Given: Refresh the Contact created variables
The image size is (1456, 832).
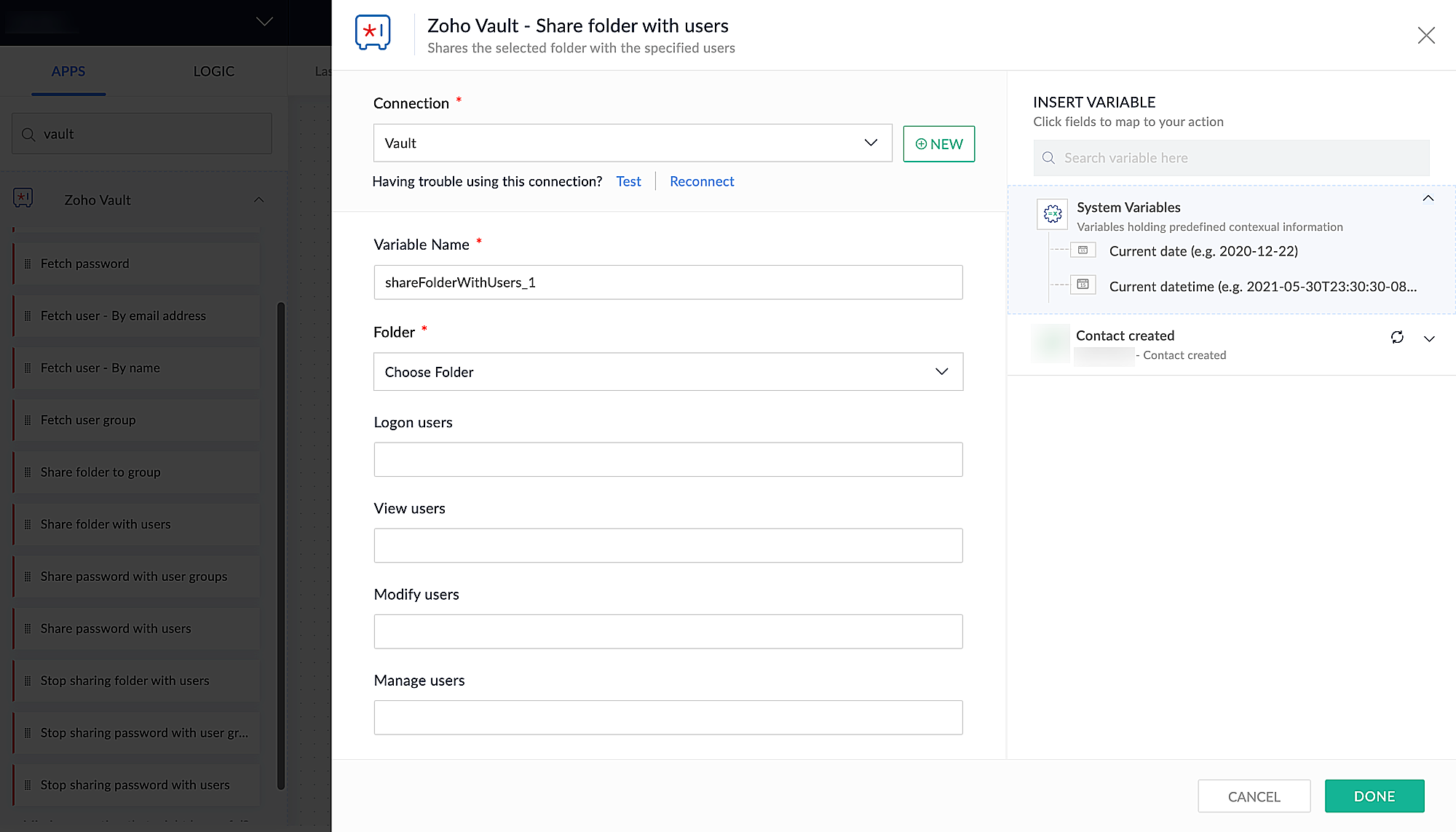Looking at the screenshot, I should tap(1397, 337).
